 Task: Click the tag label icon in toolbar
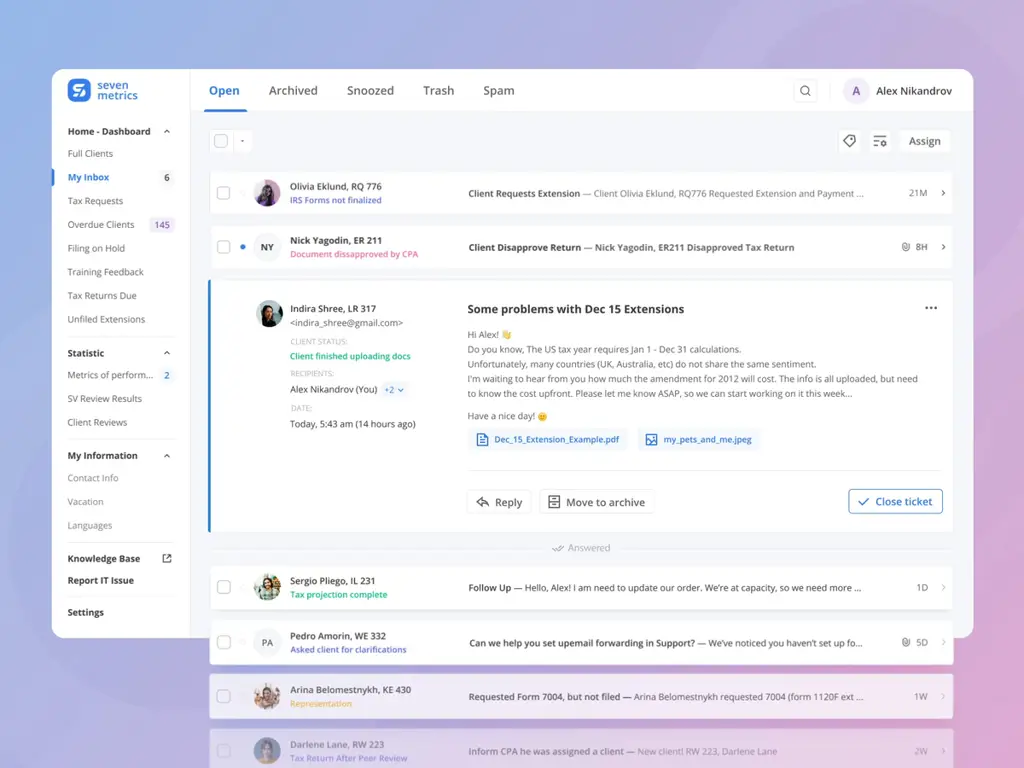tap(849, 141)
